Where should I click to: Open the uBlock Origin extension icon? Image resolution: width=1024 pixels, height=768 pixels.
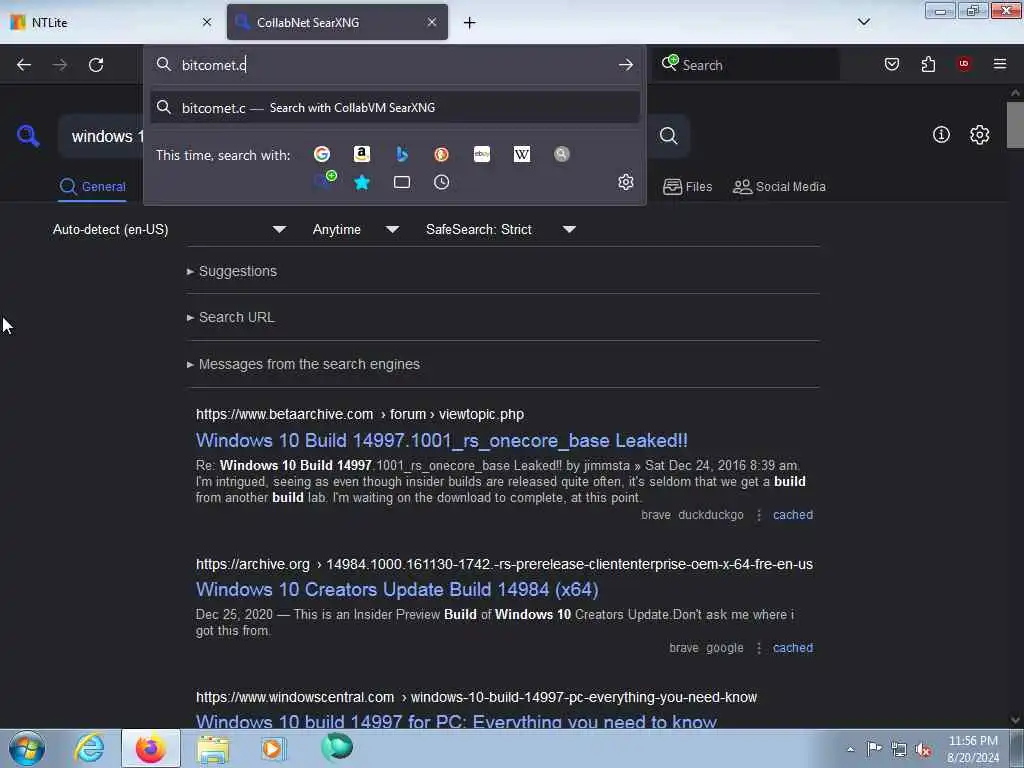click(964, 63)
